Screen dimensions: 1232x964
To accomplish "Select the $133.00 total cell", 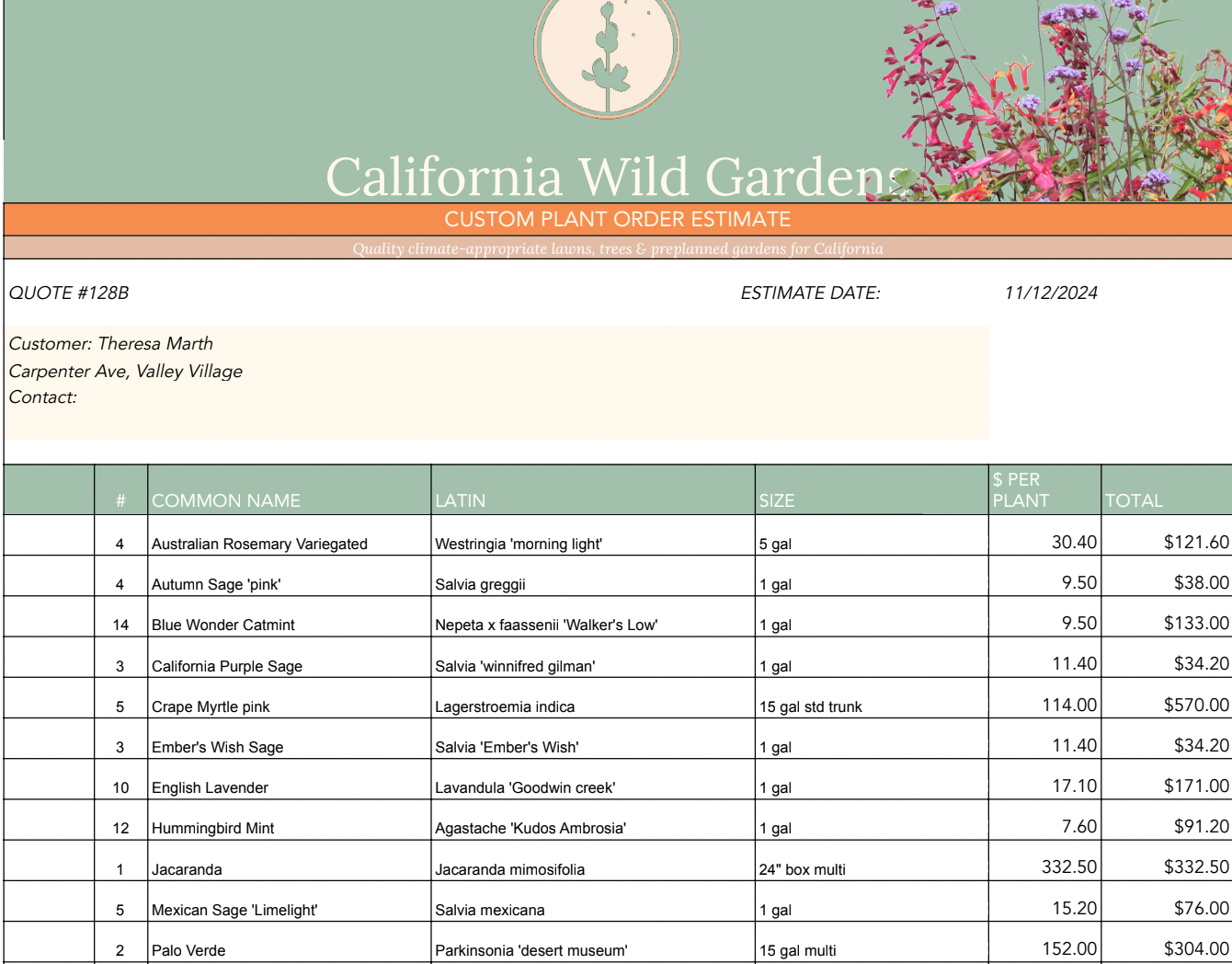I will tap(1167, 616).
